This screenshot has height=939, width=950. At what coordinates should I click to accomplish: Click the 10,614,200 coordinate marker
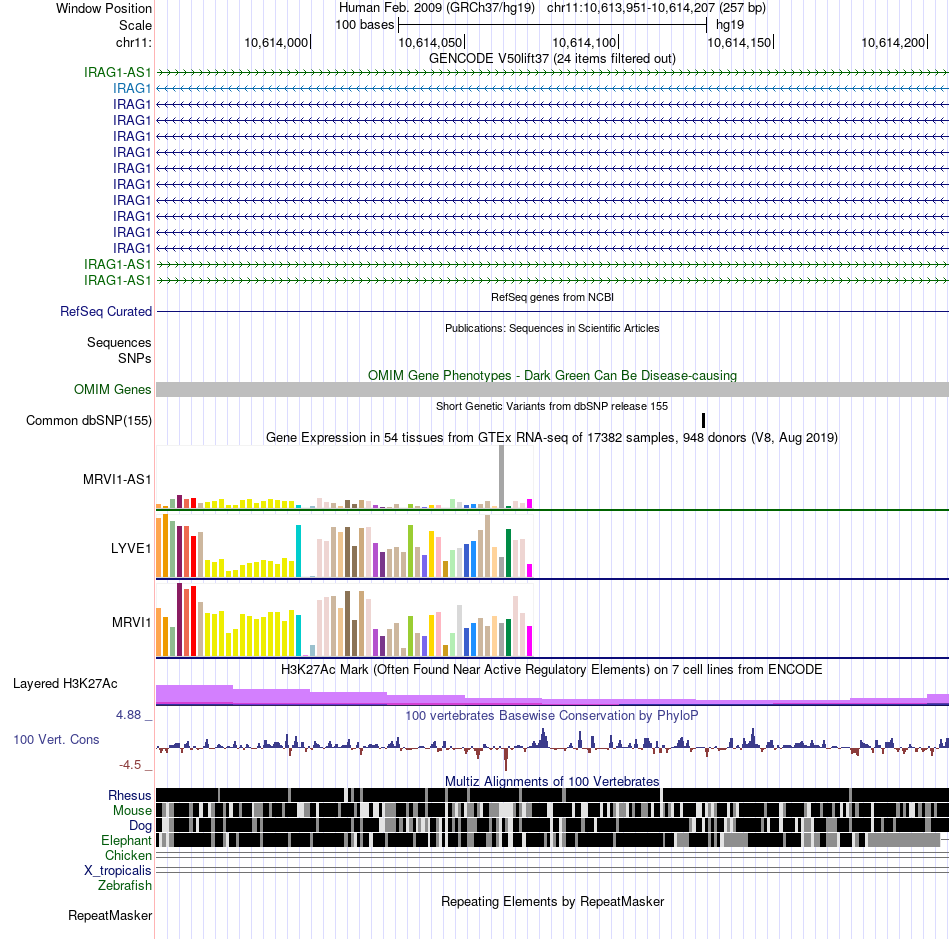point(893,42)
